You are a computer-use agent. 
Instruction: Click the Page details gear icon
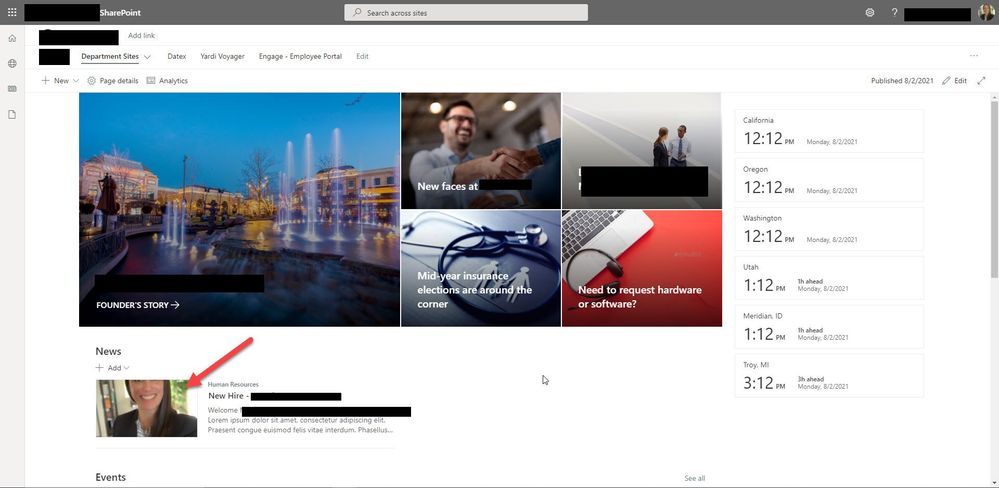click(x=91, y=81)
